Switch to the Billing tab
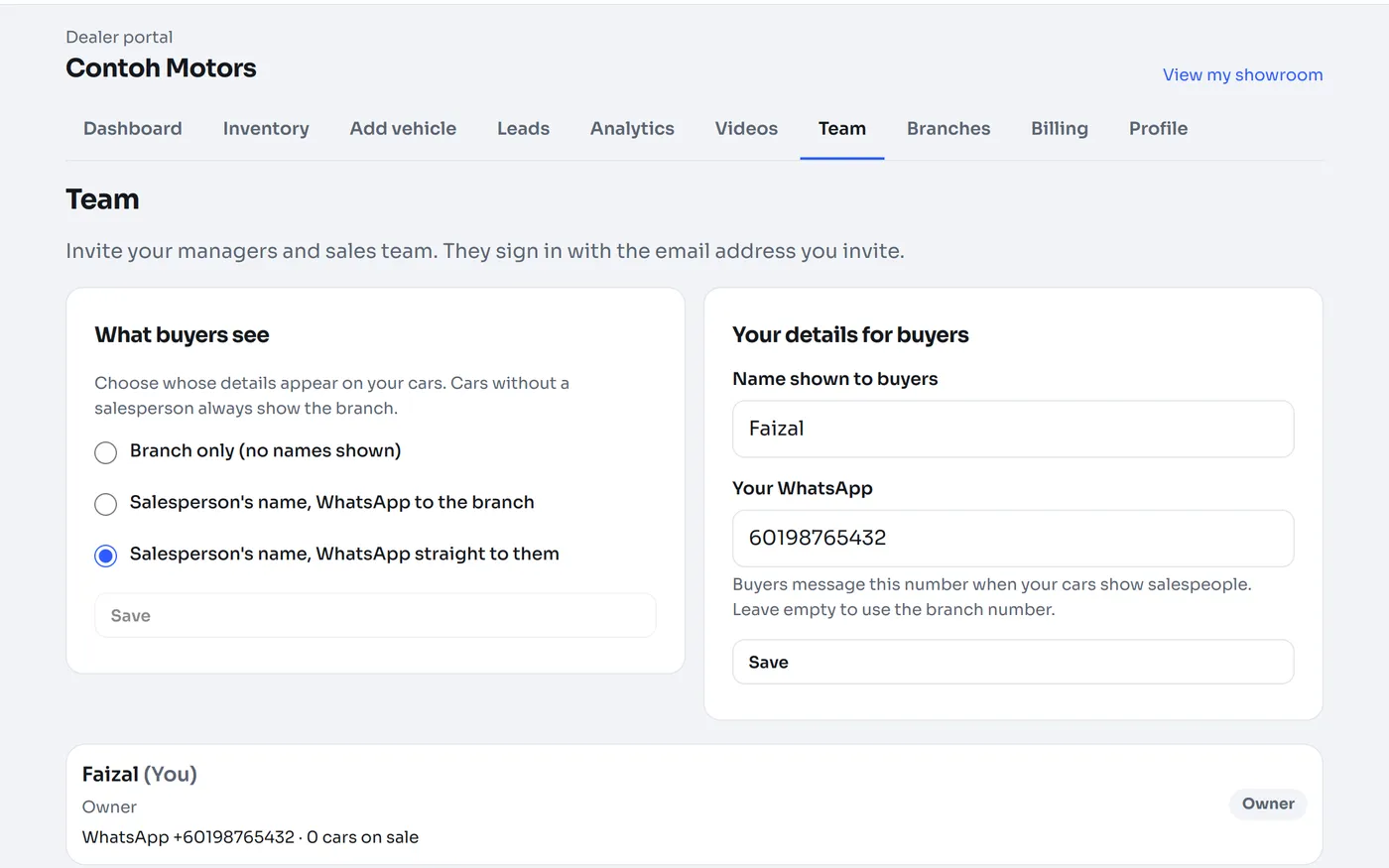1389x868 pixels. tap(1060, 129)
